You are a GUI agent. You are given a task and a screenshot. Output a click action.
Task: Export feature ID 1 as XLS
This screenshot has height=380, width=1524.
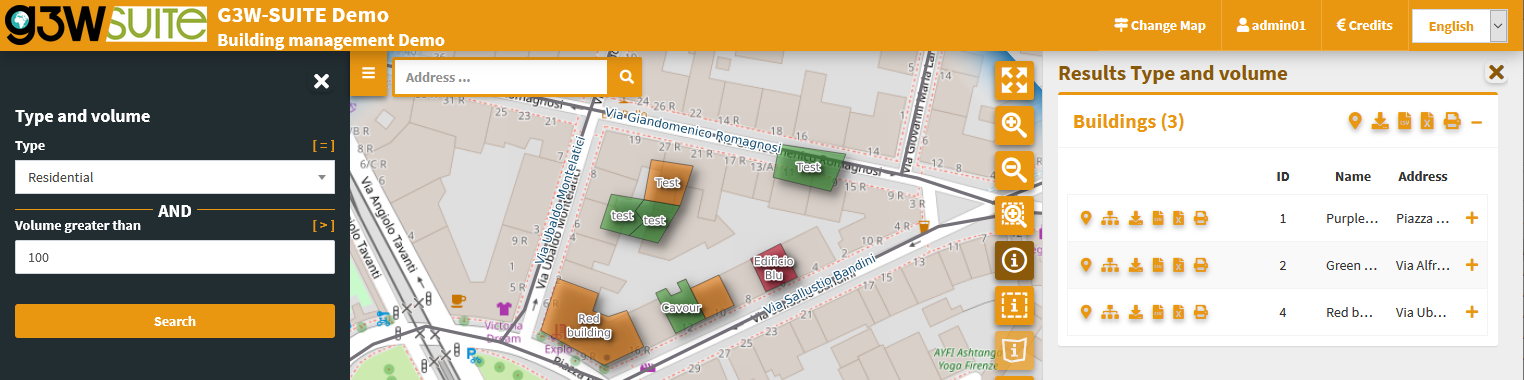[1178, 218]
